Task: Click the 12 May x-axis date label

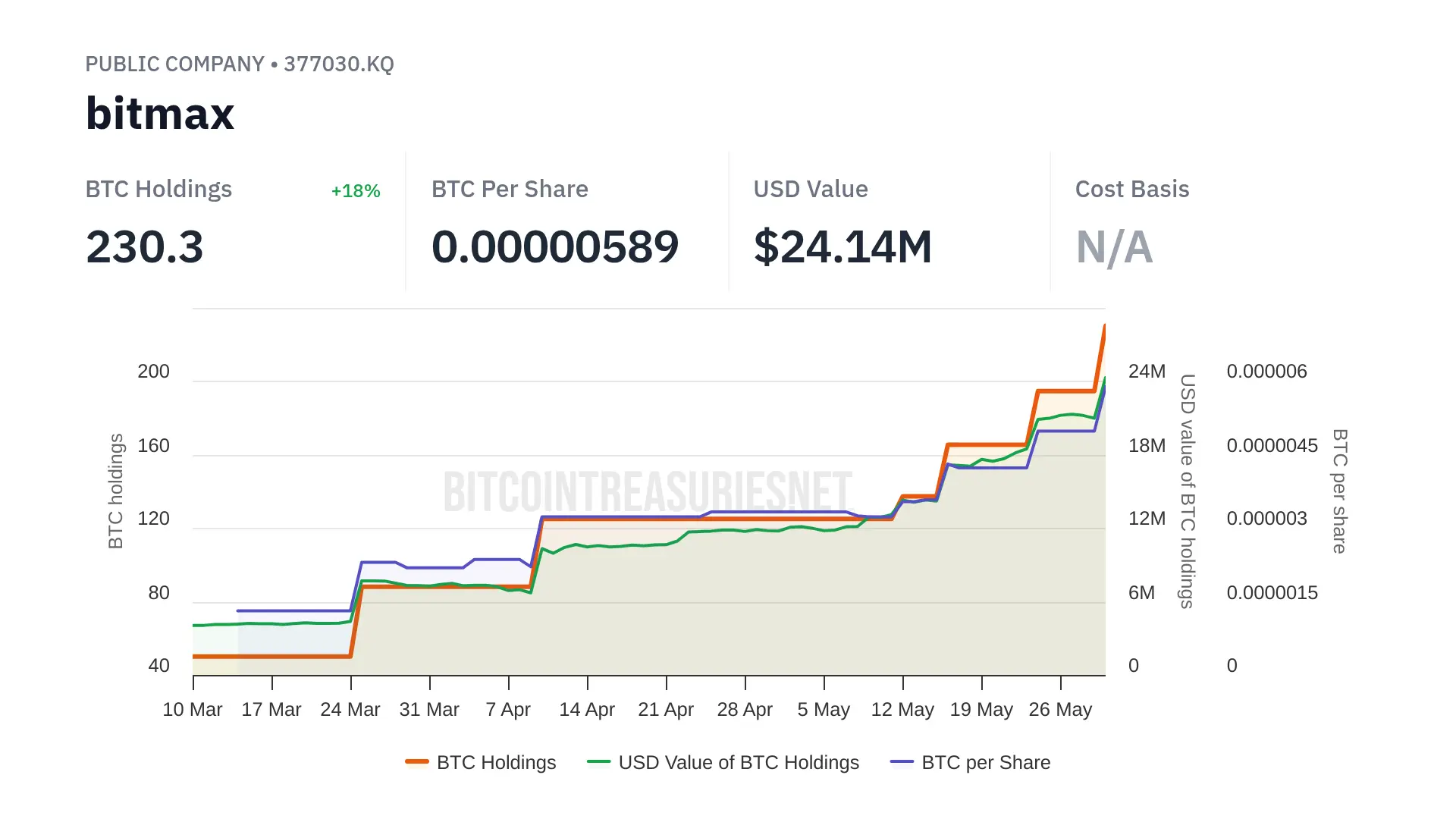Action: [x=902, y=710]
